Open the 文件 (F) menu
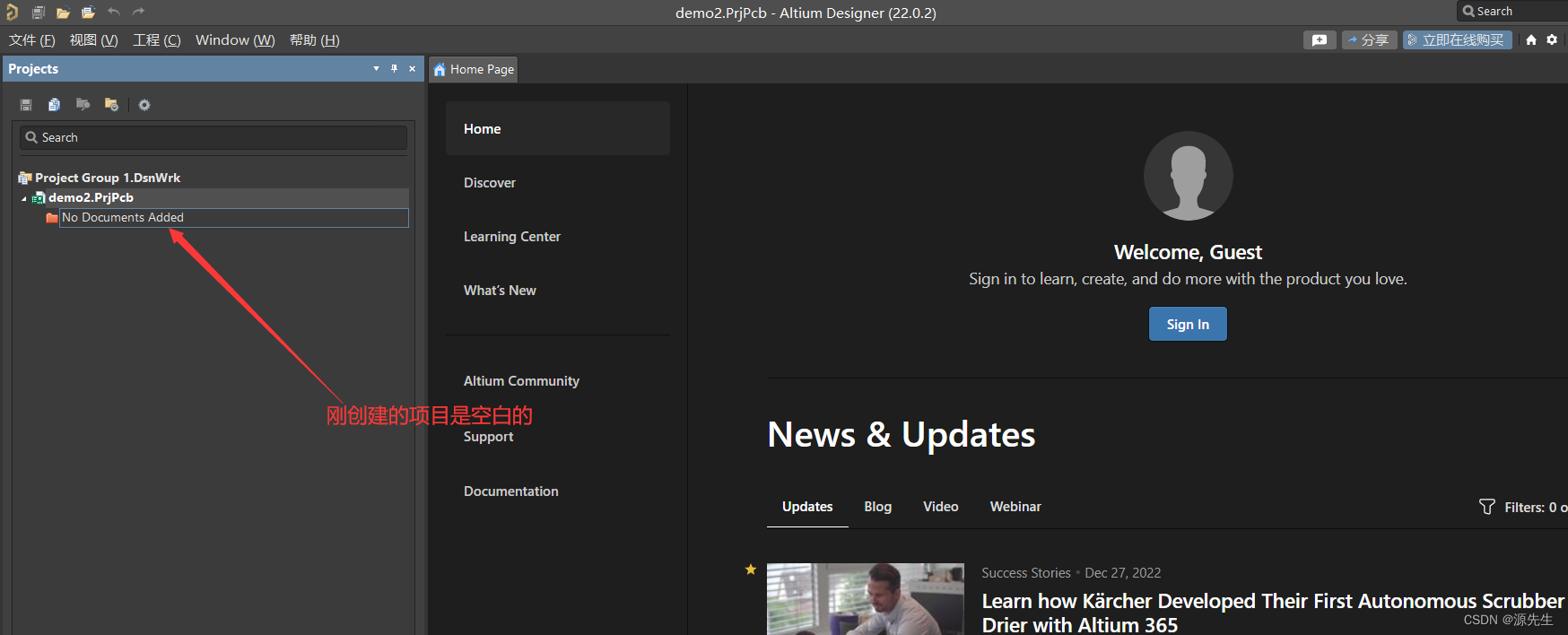 32,40
